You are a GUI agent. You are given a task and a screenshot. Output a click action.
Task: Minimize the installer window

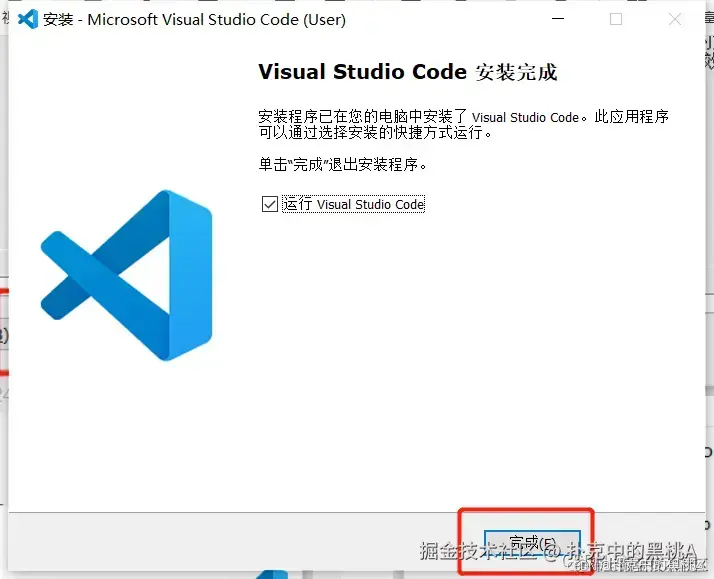[x=558, y=19]
